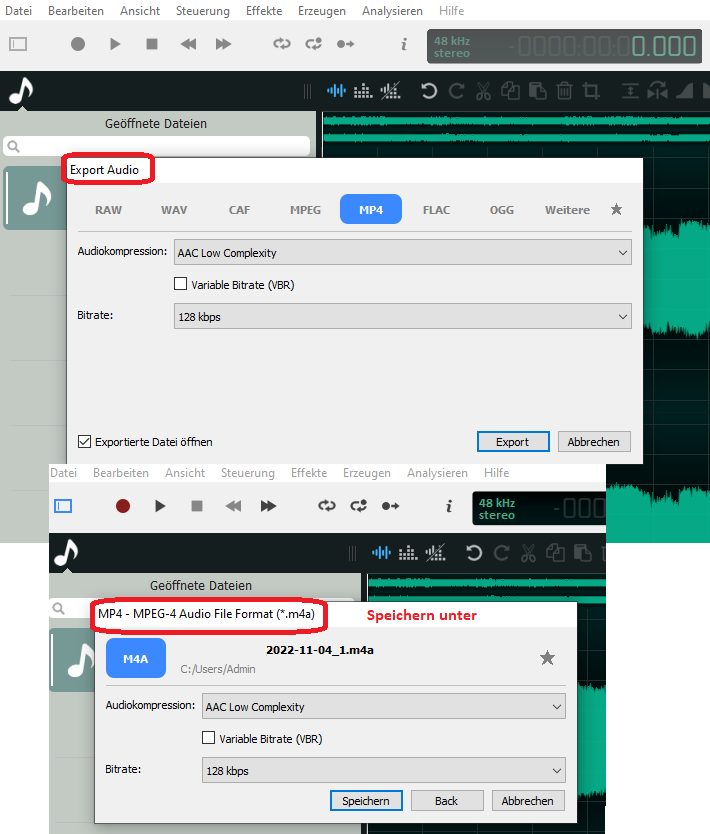Viewport: 710px width, 834px height.
Task: Click the undo icon in the upper window
Action: click(x=429, y=91)
